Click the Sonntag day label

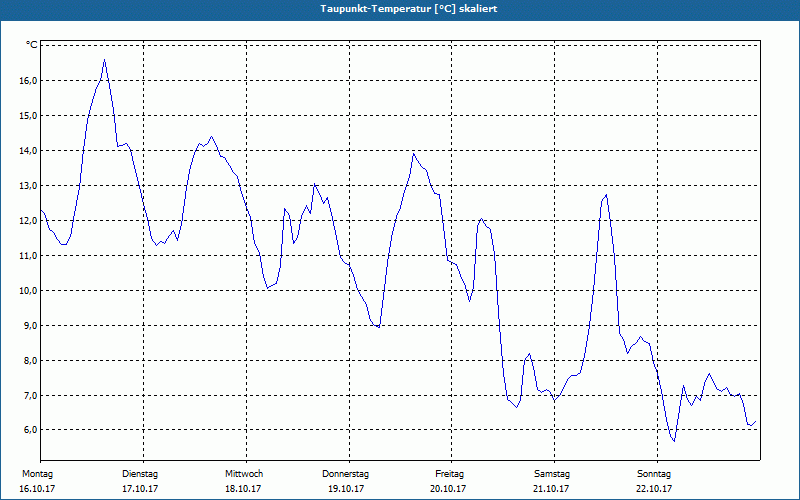pyautogui.click(x=654, y=474)
